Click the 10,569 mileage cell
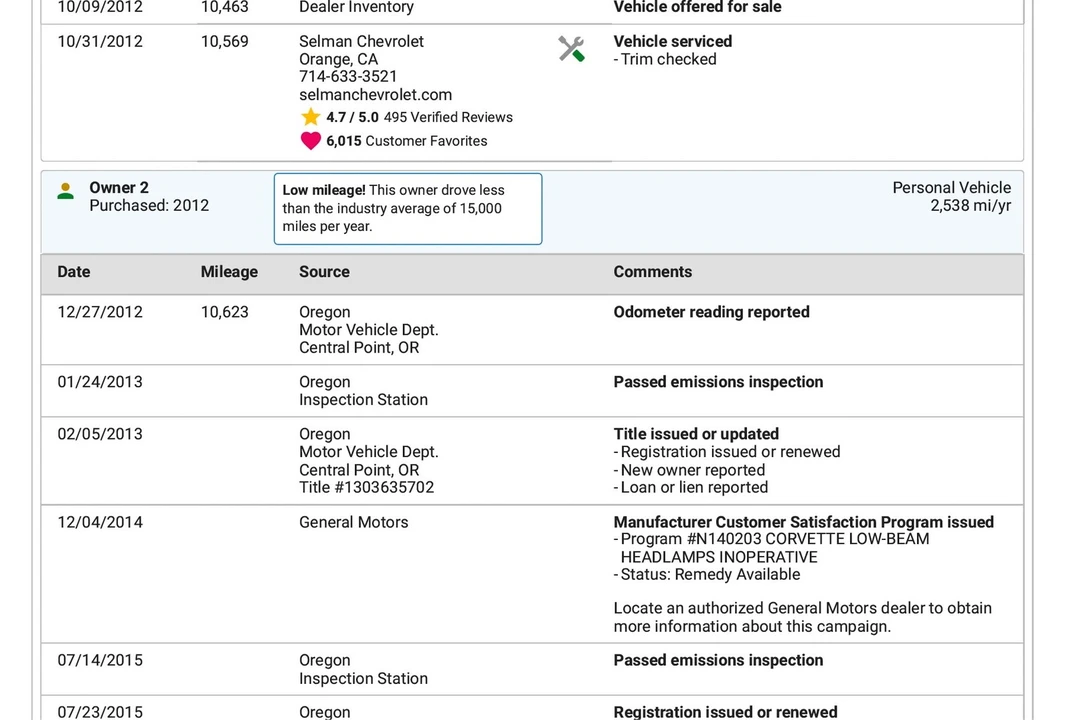This screenshot has width=1071, height=720. coord(224,42)
